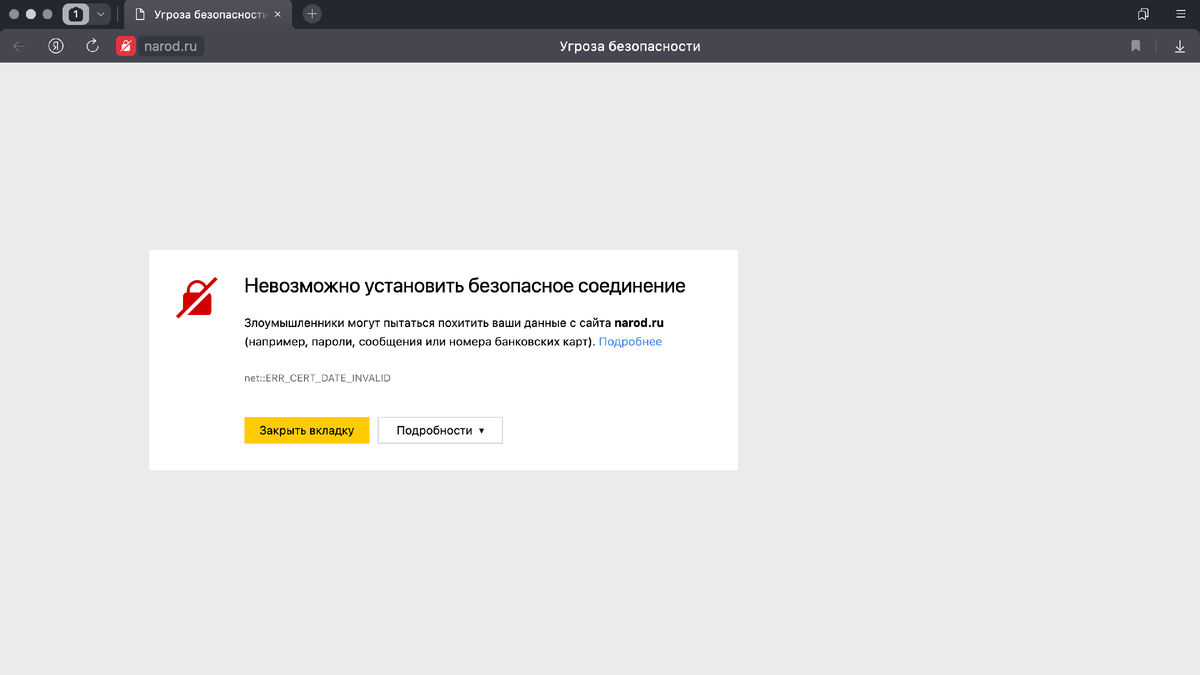Click the net::ERR_CERT_DATE_INVALID error code

317,378
